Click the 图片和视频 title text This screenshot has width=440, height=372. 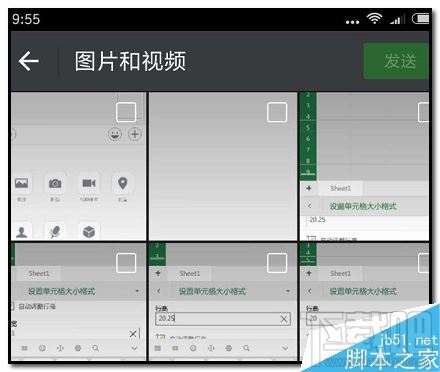click(x=130, y=61)
